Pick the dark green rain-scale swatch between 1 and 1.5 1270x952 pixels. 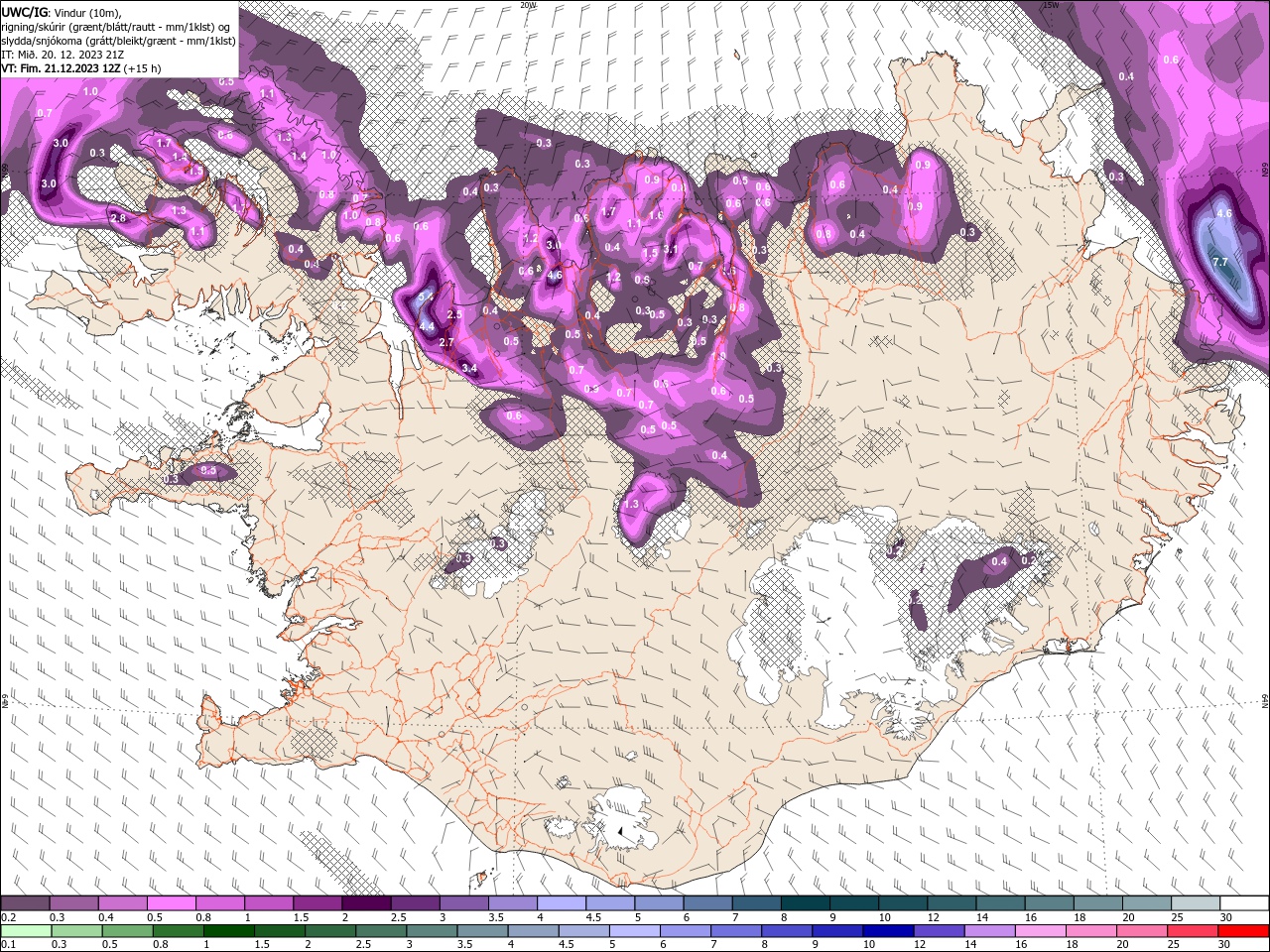(229, 930)
